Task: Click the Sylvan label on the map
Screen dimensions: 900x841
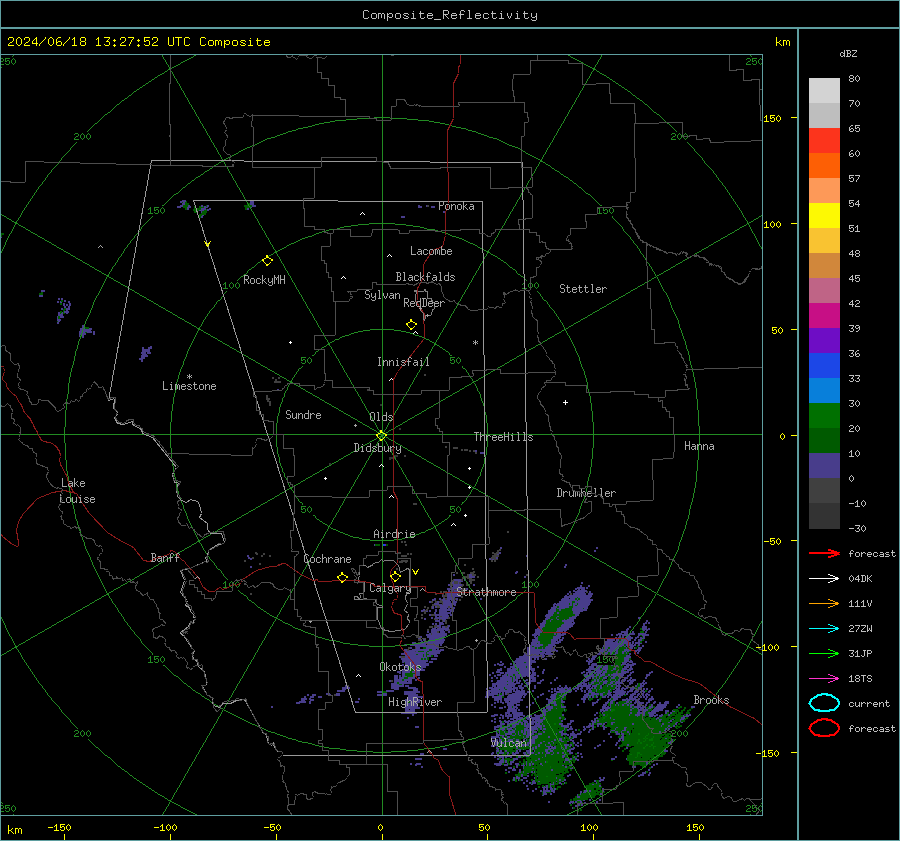Action: pyautogui.click(x=382, y=295)
